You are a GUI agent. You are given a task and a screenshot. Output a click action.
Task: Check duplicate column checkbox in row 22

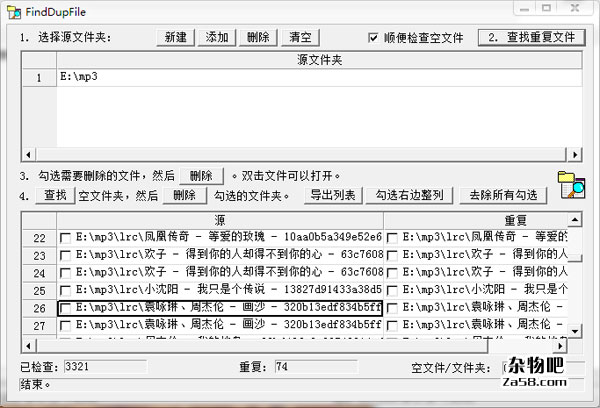[392, 238]
